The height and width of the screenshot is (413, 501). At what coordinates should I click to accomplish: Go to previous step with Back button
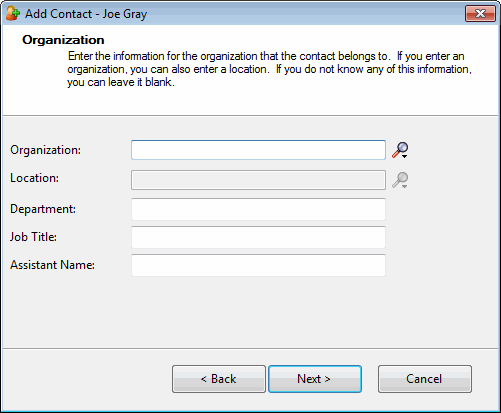click(219, 379)
